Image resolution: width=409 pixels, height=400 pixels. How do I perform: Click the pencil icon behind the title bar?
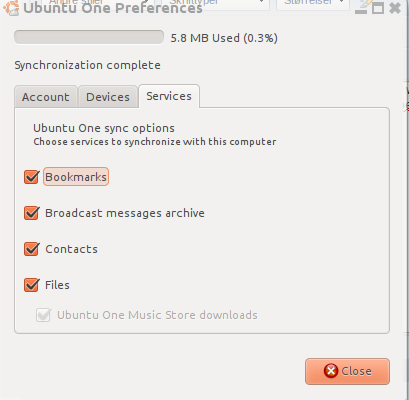tap(365, 3)
